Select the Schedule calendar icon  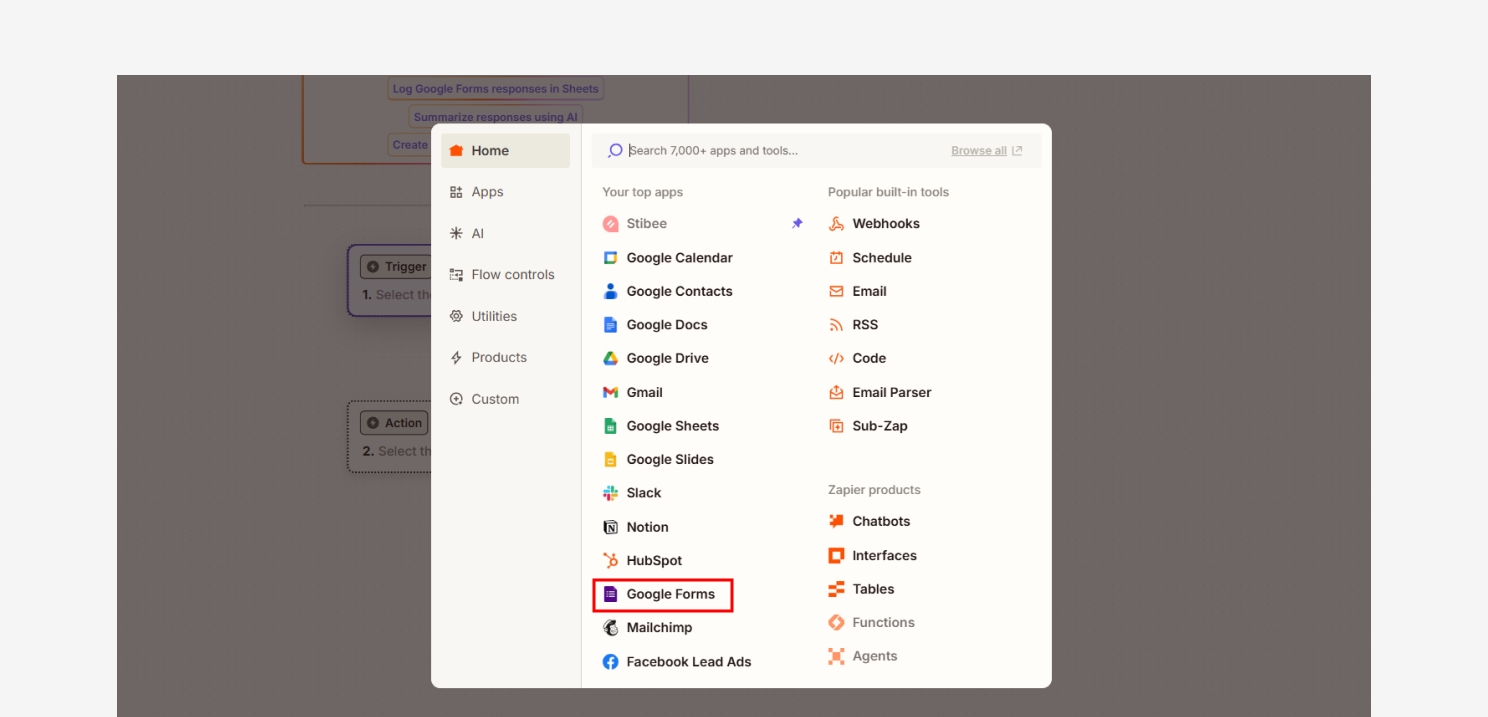837,258
